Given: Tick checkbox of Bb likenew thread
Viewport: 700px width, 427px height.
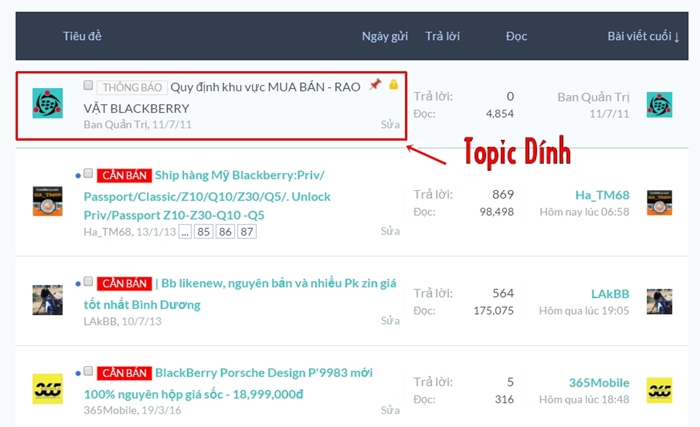Looking at the screenshot, I should pyautogui.click(x=88, y=281).
